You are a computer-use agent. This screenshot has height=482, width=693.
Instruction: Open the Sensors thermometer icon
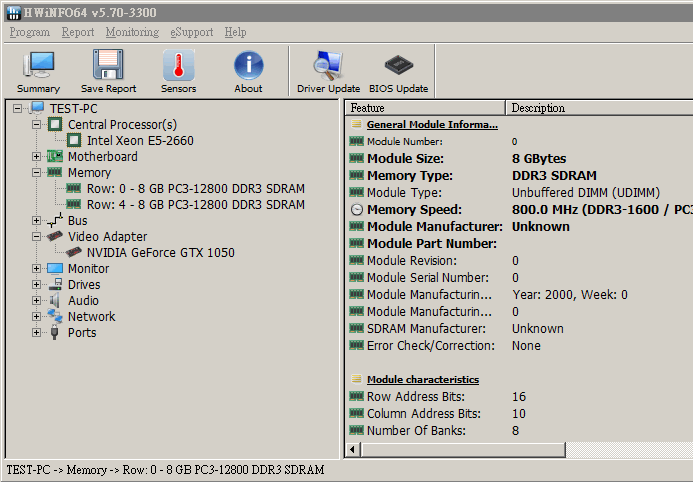(x=179, y=71)
